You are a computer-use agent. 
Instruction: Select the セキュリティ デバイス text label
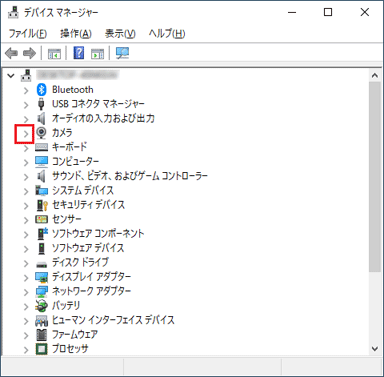pos(88,205)
